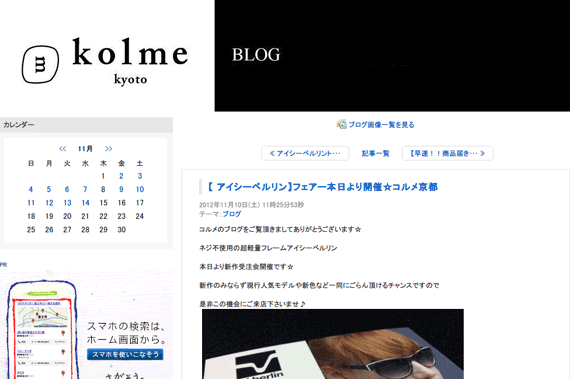Select calendar date 12

click(49, 203)
